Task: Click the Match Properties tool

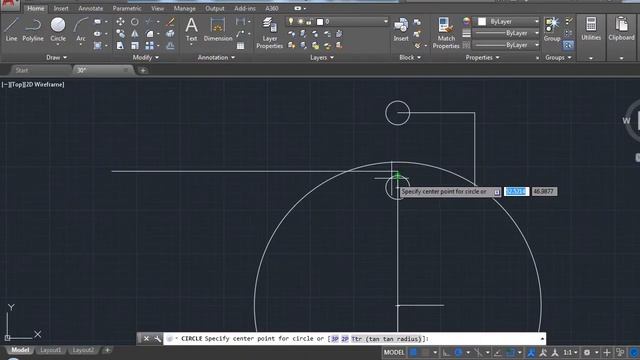Action: point(446,33)
